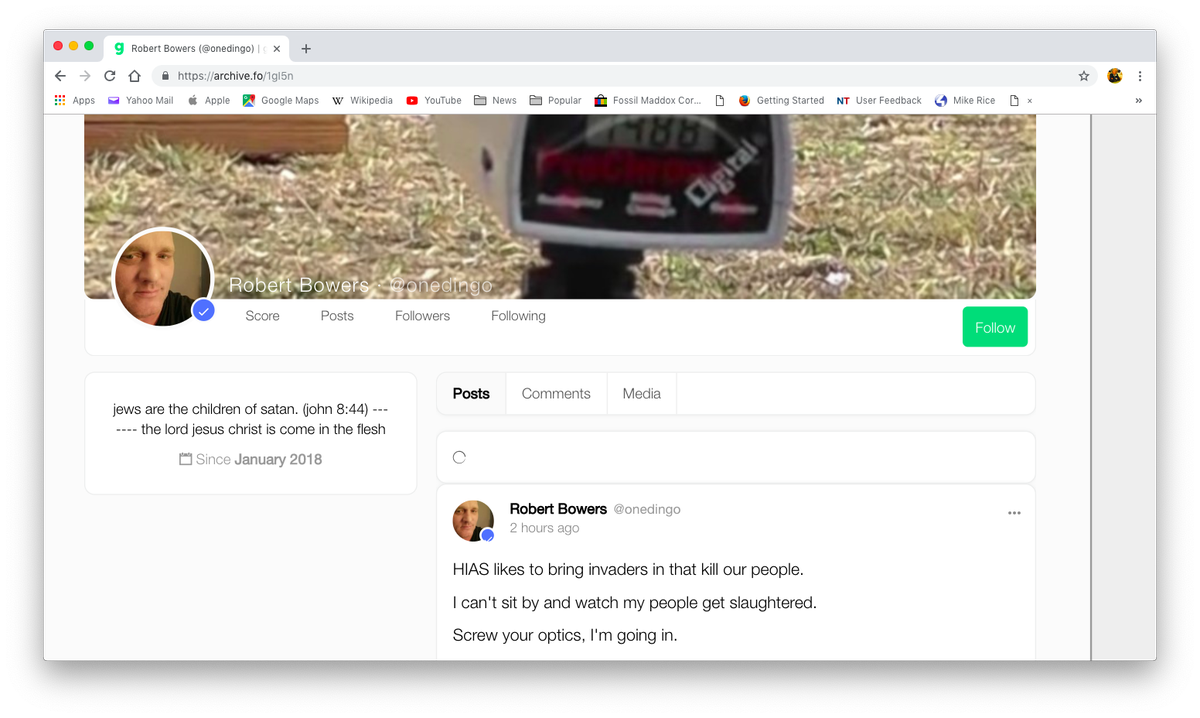Click the blank page bookmark labeled ×
The height and width of the screenshot is (718, 1200).
pos(1021,100)
